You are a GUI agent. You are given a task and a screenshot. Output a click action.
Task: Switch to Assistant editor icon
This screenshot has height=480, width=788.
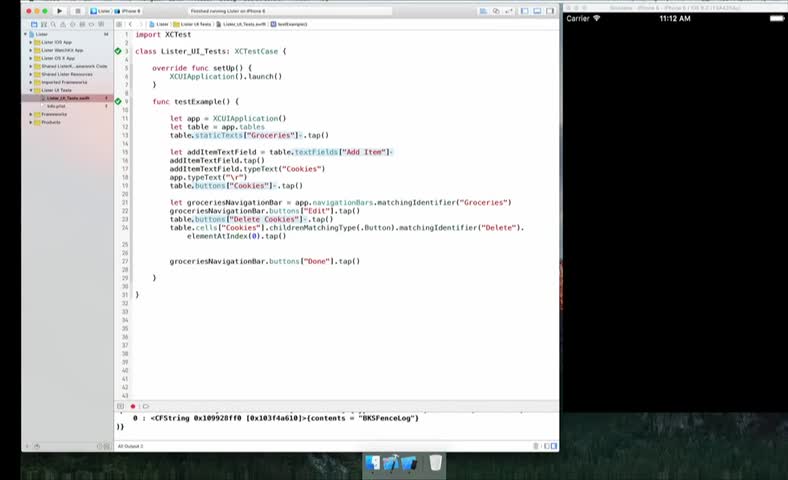coord(496,11)
